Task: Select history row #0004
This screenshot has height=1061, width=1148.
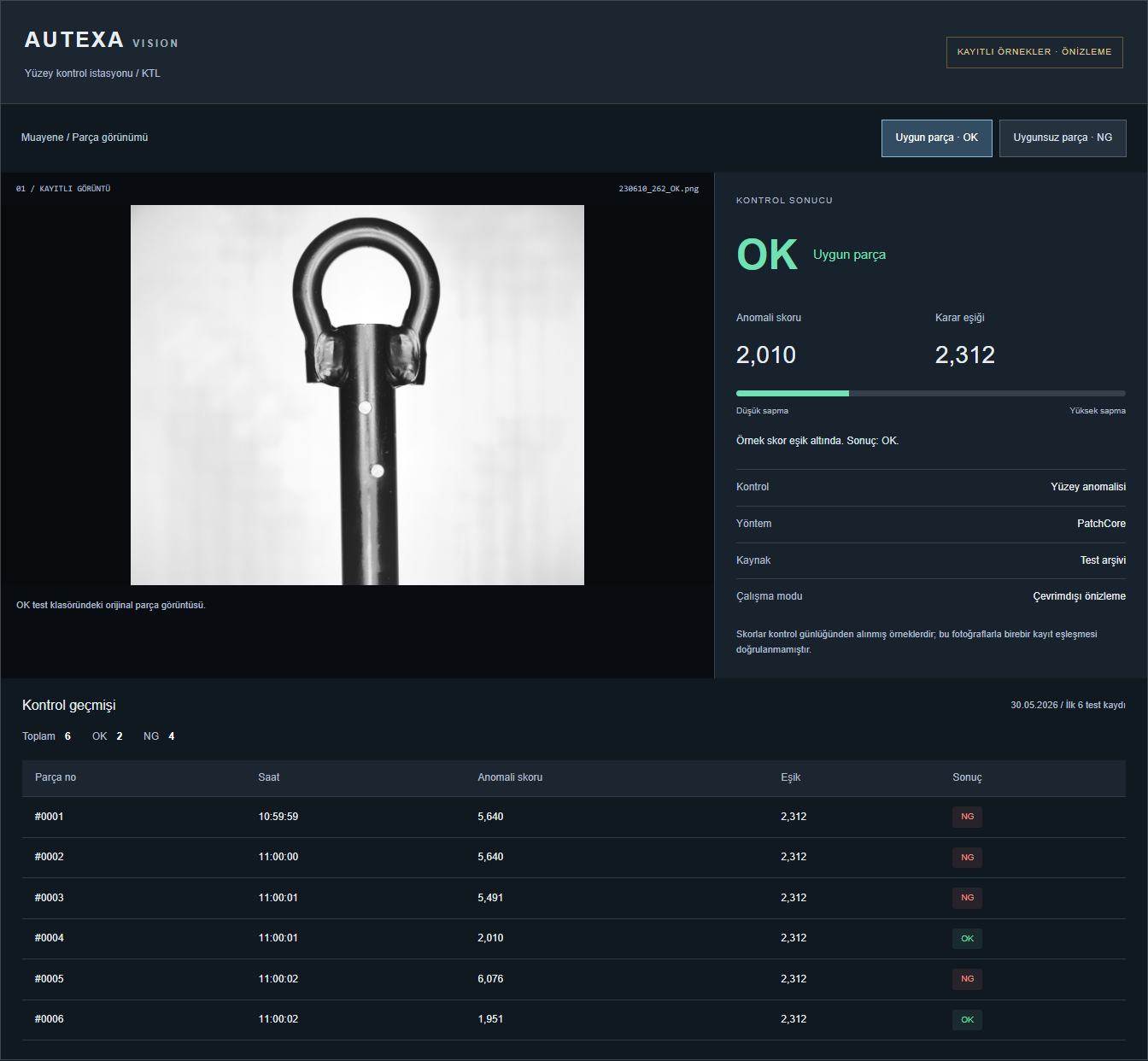Action: 573,938
